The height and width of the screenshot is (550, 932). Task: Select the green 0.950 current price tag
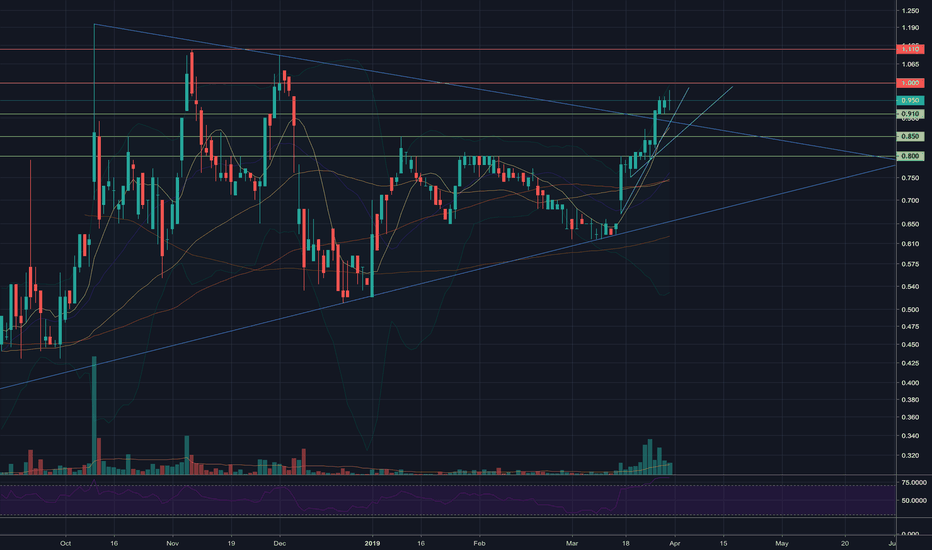click(x=910, y=100)
